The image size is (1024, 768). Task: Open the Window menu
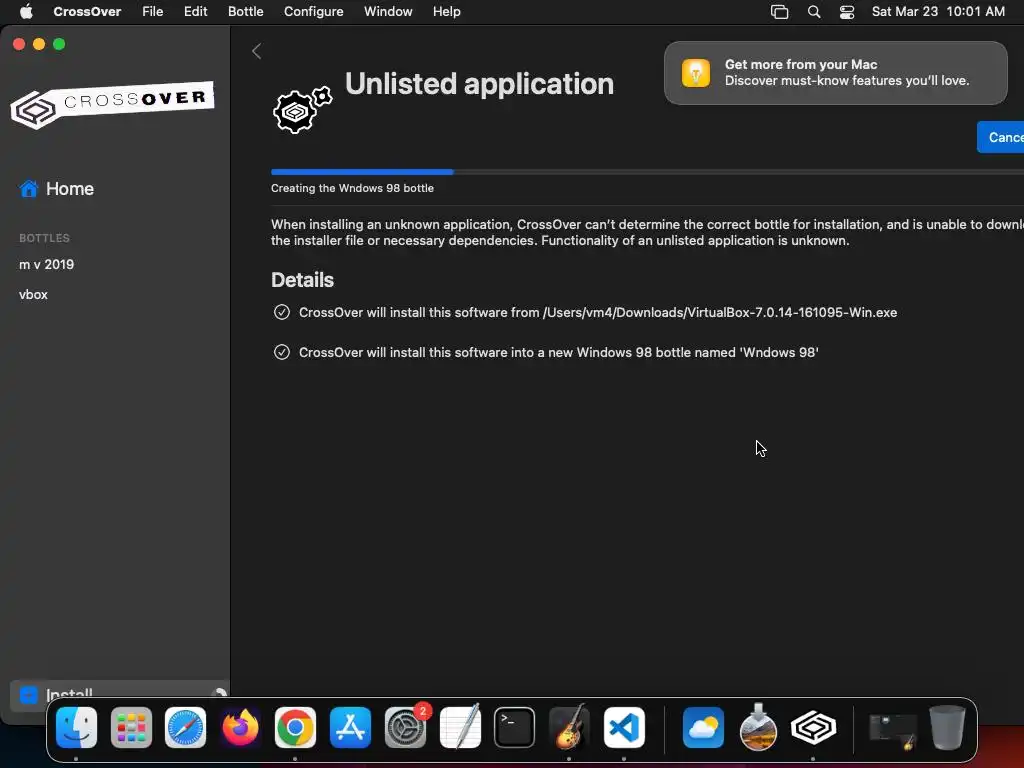click(388, 11)
